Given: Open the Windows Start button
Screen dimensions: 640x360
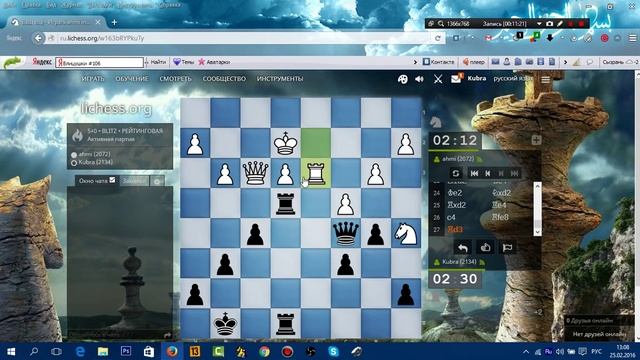Looking at the screenshot, I should [x=11, y=351].
